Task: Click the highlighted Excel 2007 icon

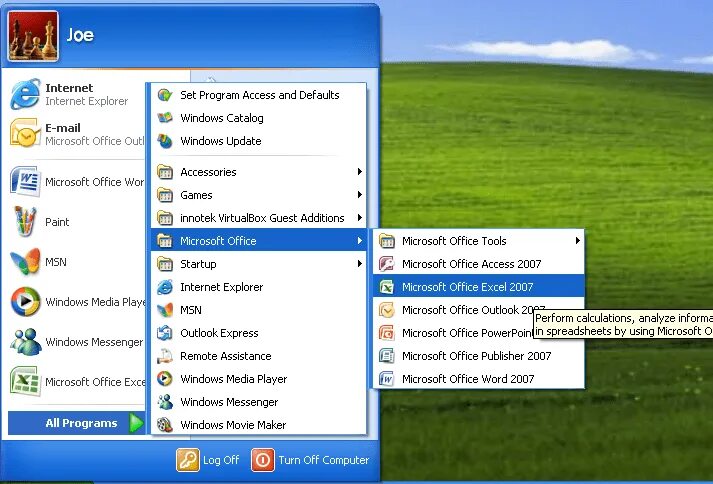Action: (387, 287)
